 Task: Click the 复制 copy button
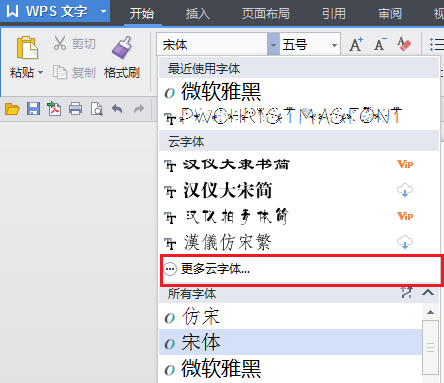tap(74, 72)
